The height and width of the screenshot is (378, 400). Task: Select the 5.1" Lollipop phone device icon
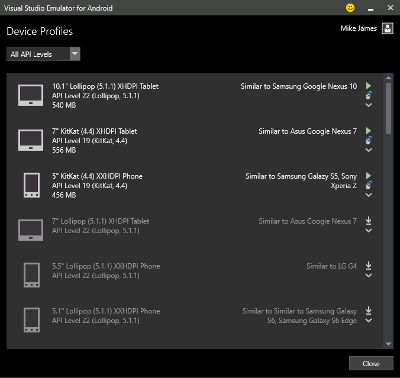32,320
